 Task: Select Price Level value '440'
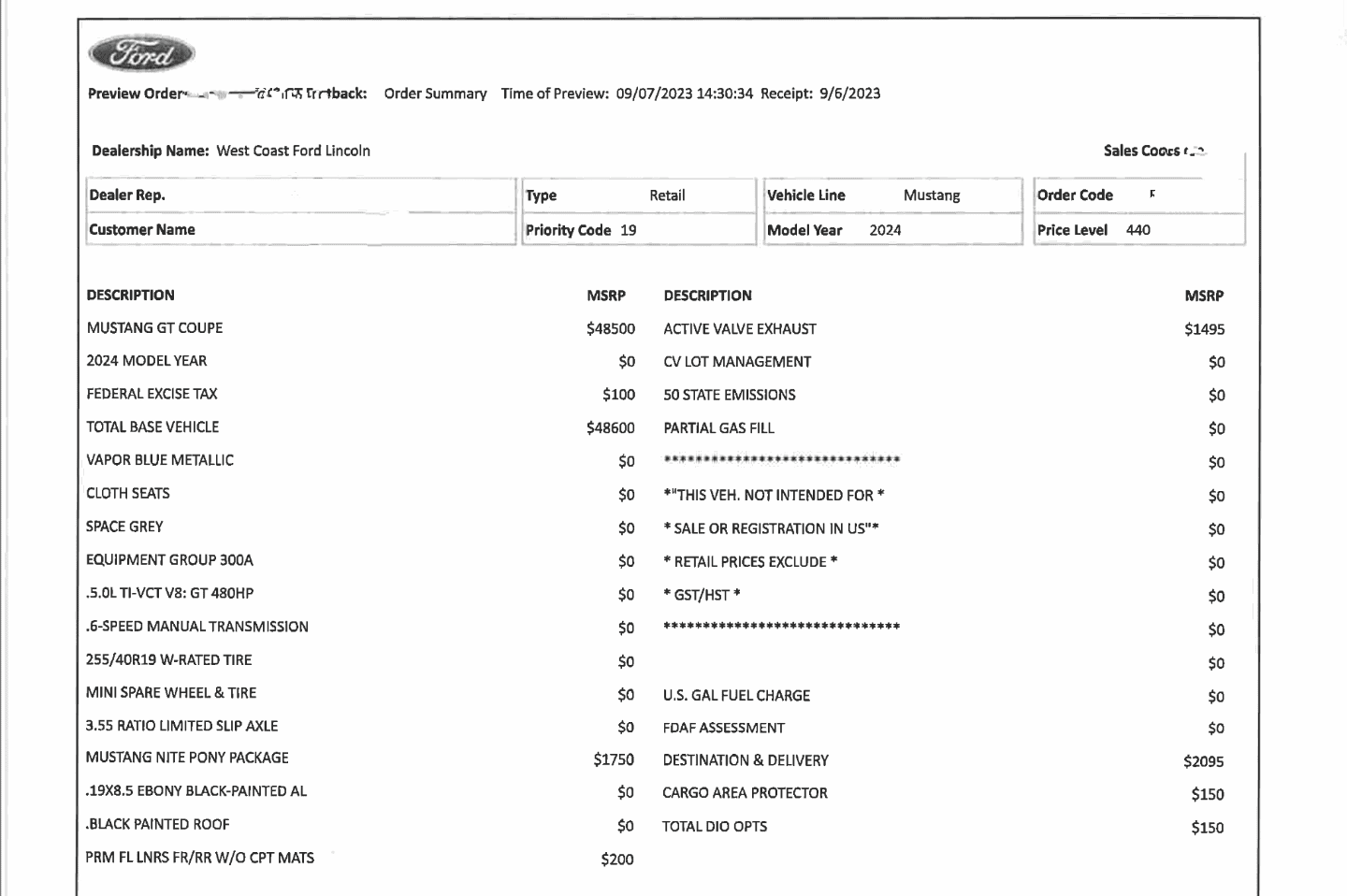(x=1137, y=230)
